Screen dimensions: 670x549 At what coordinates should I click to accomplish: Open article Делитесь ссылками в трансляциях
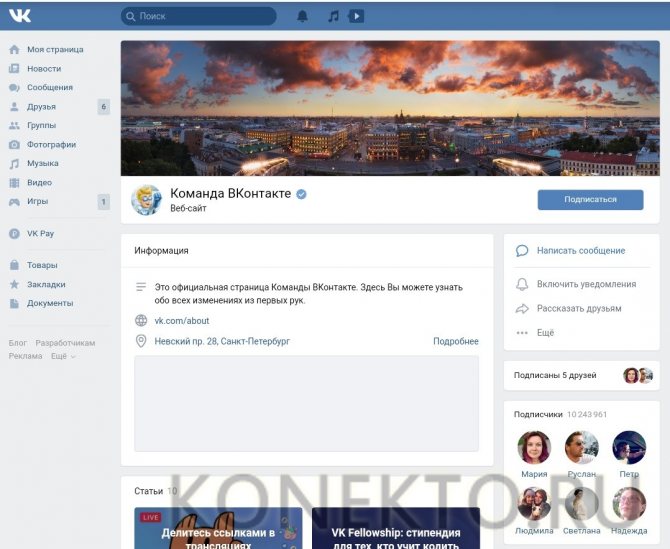coord(218,528)
